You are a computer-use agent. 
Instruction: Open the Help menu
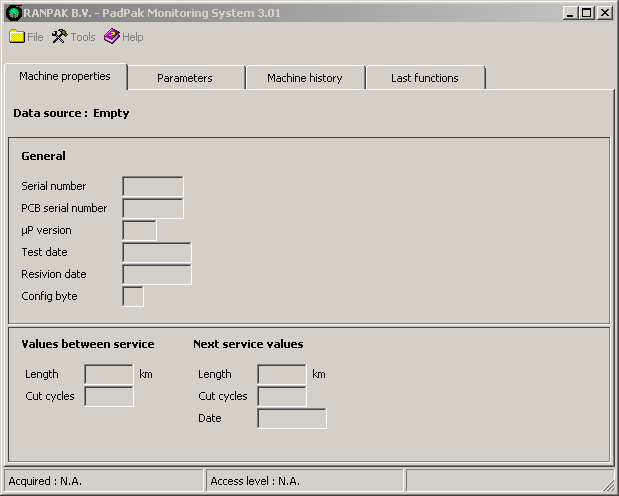[x=124, y=37]
